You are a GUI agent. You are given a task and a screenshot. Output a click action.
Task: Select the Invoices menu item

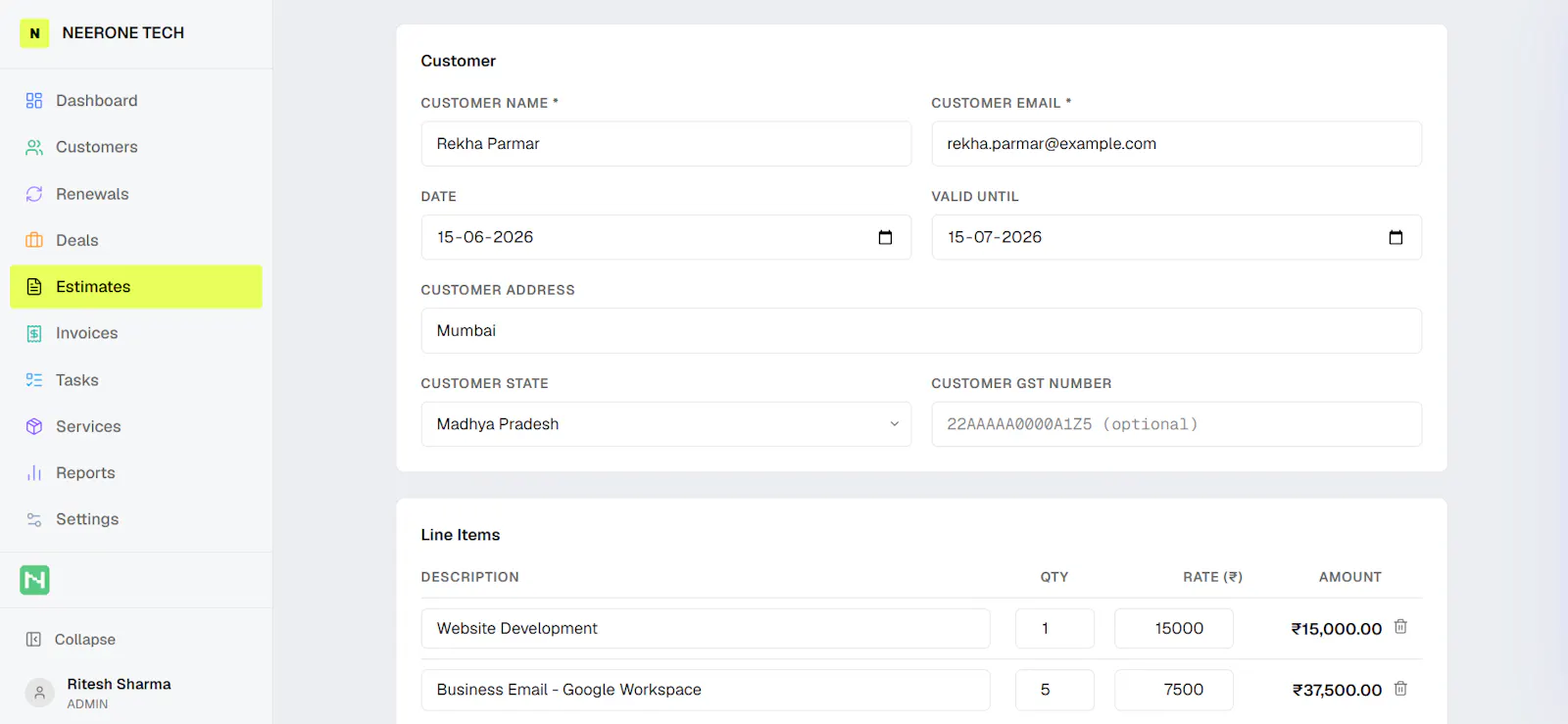(136, 333)
